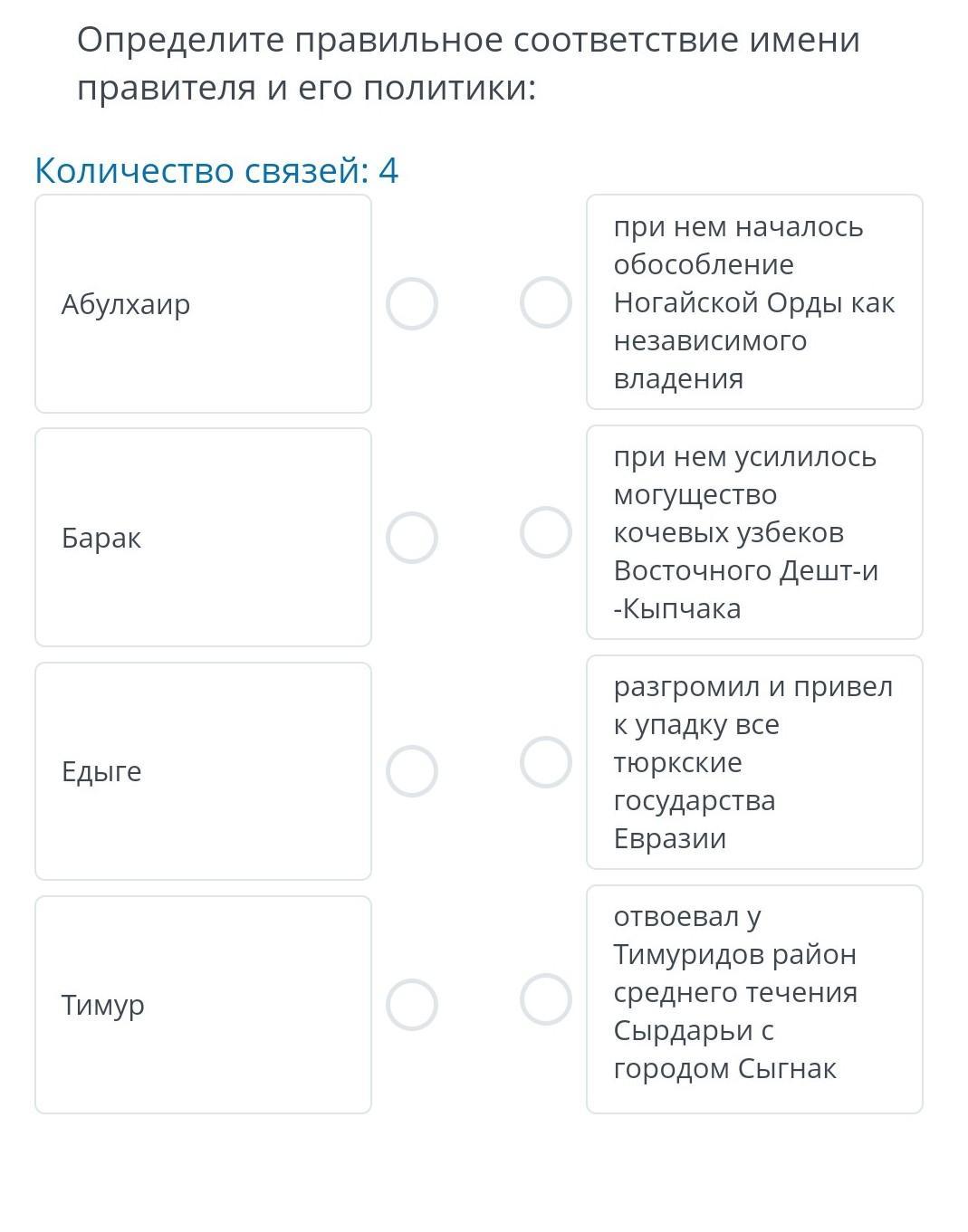Select the connector circle next to Едыге
This screenshot has width=968, height=1232.
pos(412,771)
